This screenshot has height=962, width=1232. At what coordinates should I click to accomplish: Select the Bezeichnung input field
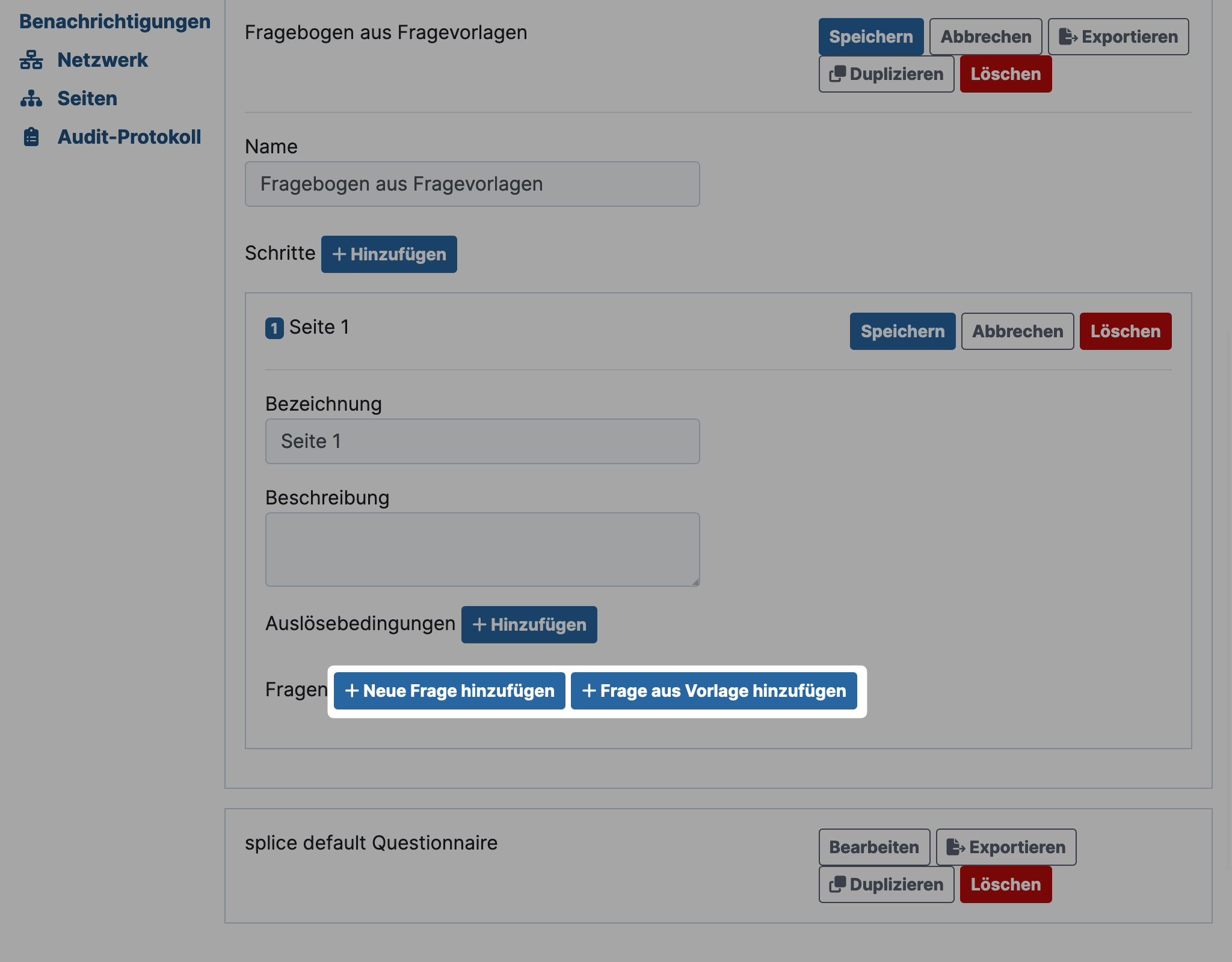(483, 440)
